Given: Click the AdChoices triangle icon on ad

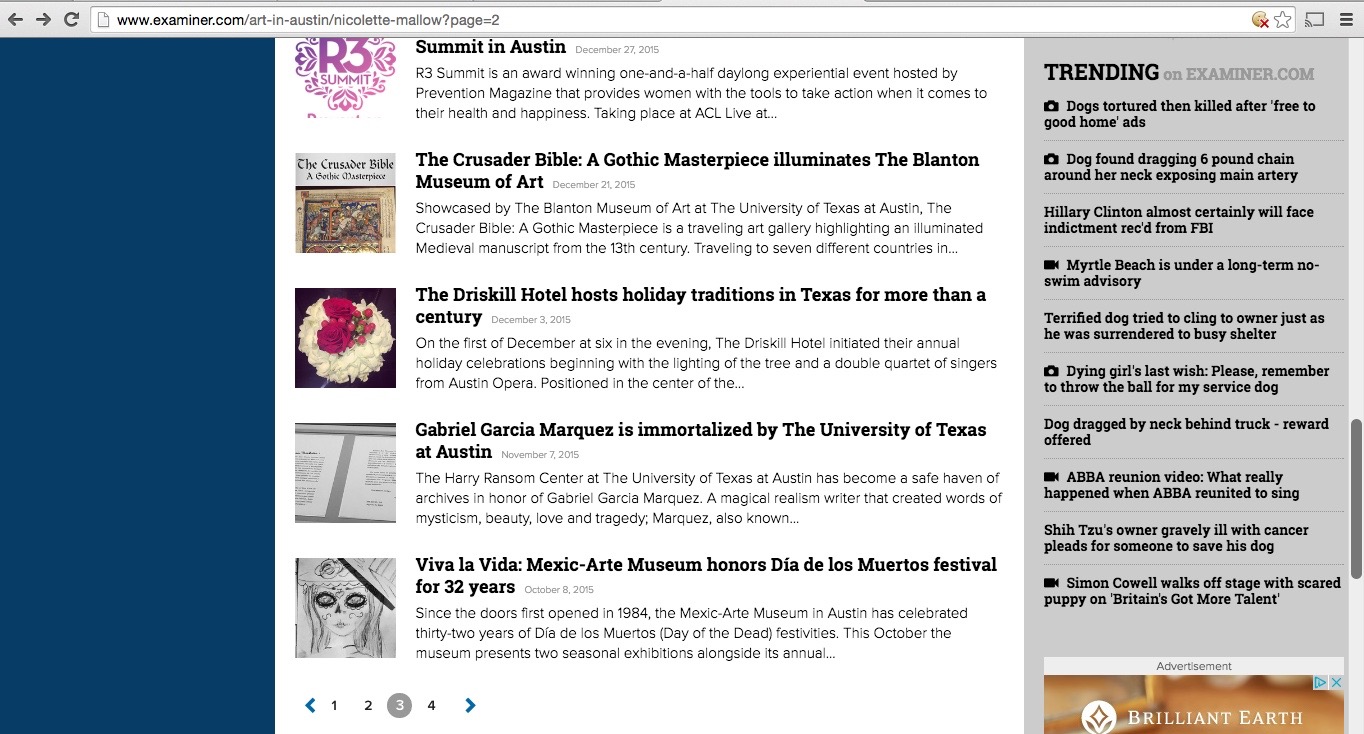Looking at the screenshot, I should tap(1320, 683).
